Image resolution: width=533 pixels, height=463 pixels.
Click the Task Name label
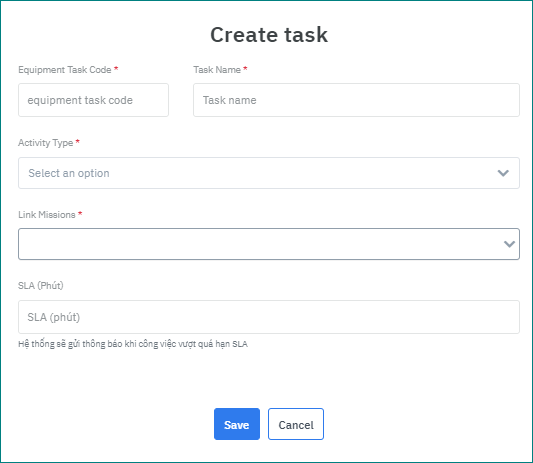(x=217, y=70)
